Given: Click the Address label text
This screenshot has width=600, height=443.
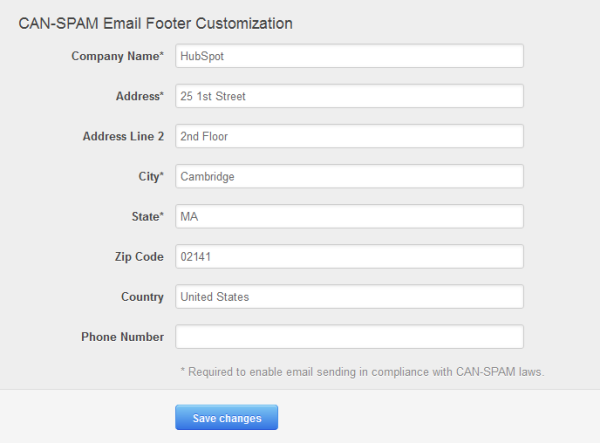Looking at the screenshot, I should pos(139,96).
